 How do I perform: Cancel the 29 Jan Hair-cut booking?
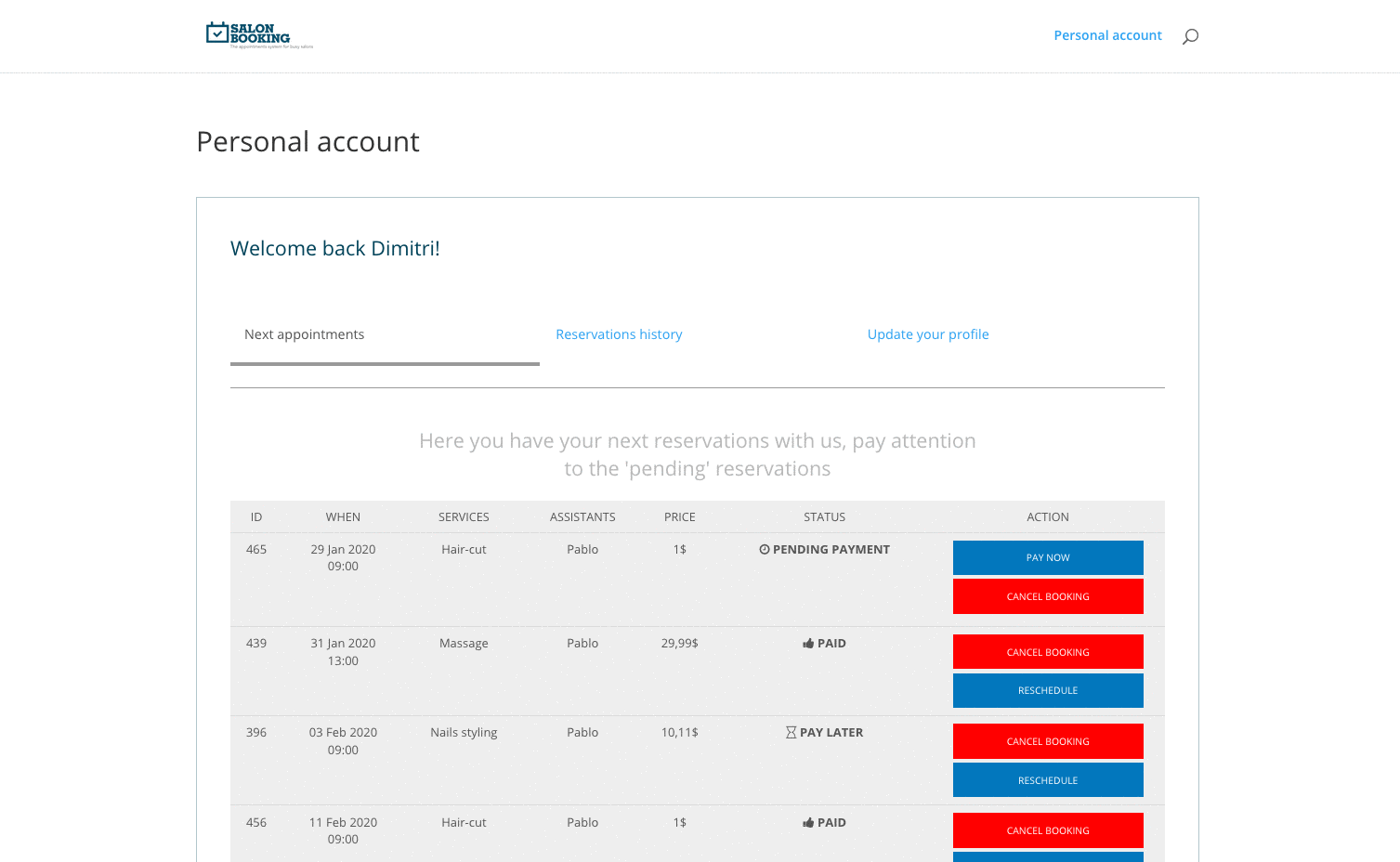(1047, 596)
